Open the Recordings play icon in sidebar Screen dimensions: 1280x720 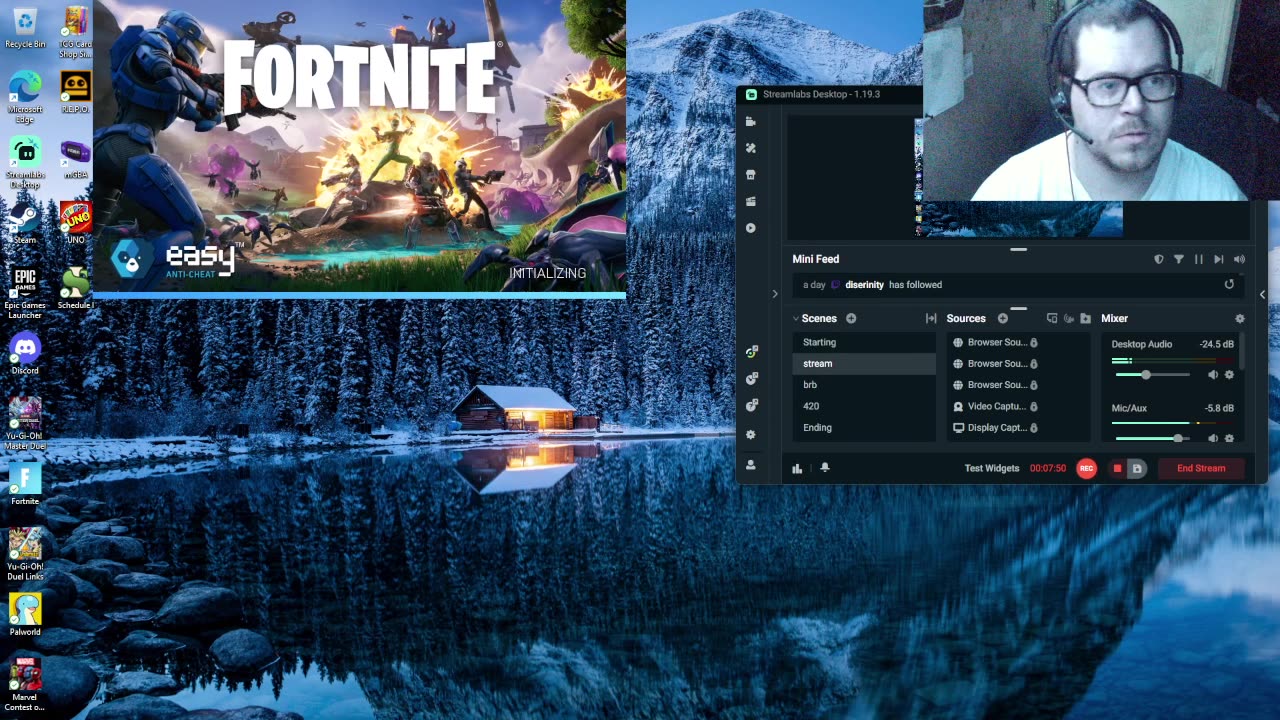(751, 228)
